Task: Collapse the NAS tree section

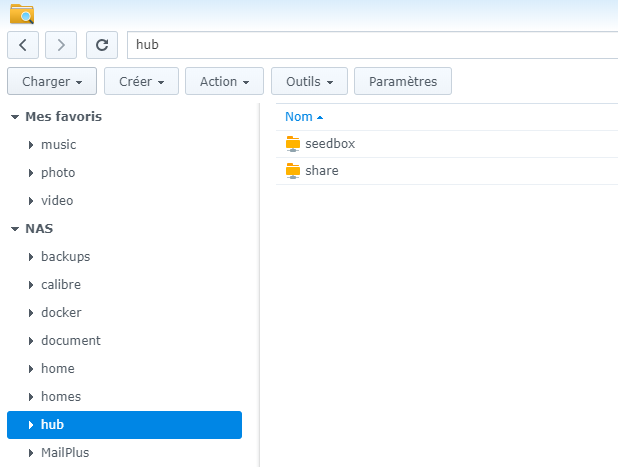Action: coord(15,229)
